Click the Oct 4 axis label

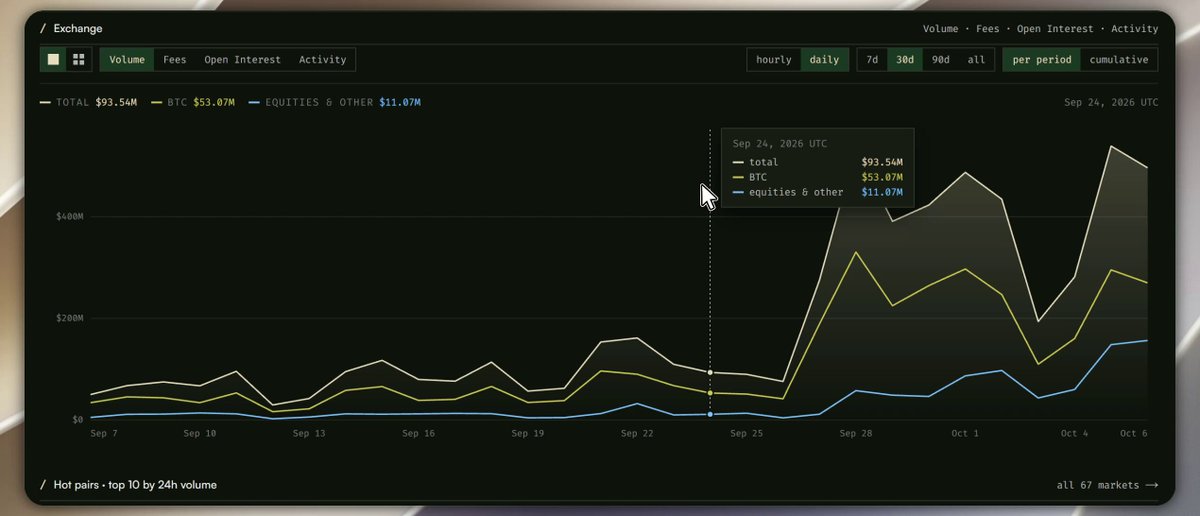1075,434
